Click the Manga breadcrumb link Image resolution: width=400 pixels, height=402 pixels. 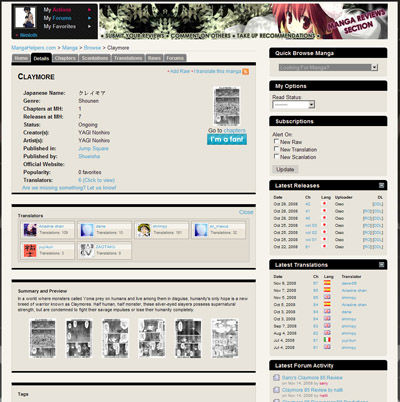coord(70,48)
